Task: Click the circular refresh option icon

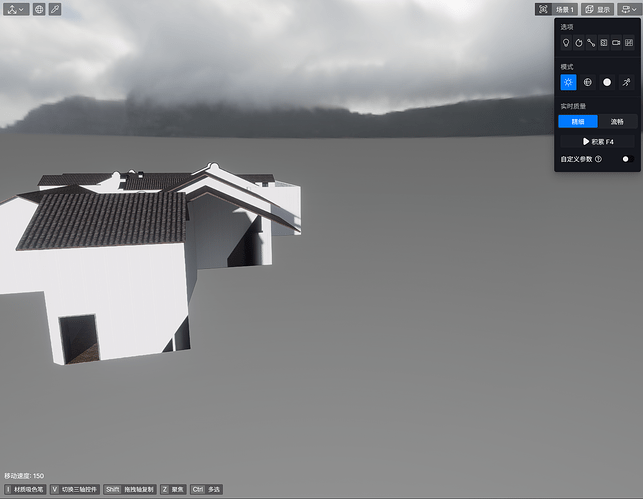Action: (579, 43)
